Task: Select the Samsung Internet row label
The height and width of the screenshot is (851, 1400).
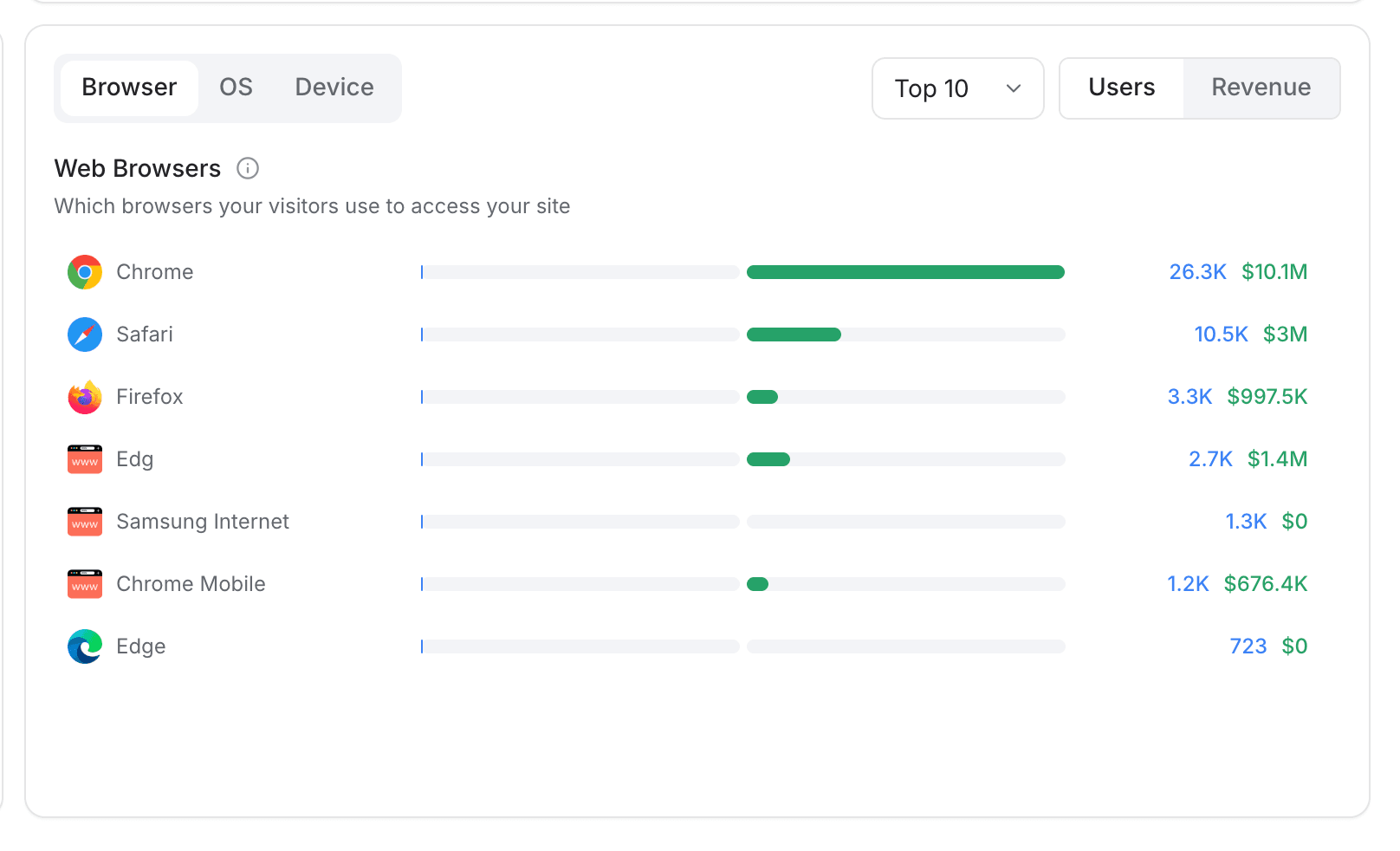Action: click(203, 522)
